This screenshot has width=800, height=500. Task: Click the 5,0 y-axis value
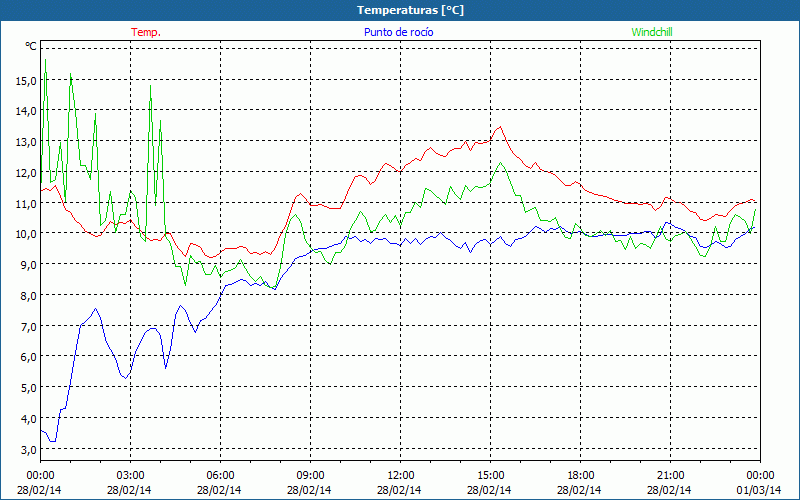29,388
